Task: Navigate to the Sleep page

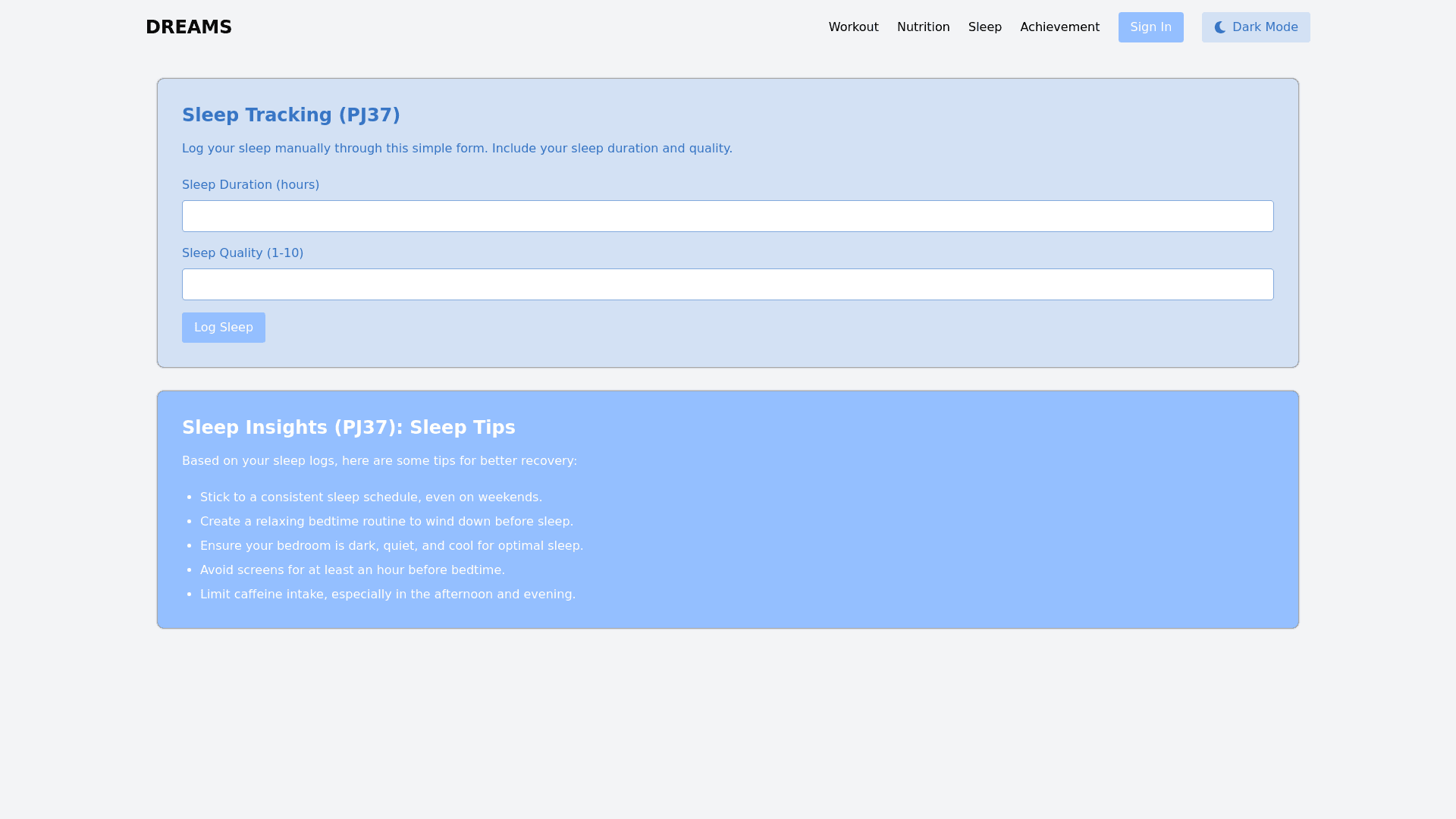Action: pos(984,27)
